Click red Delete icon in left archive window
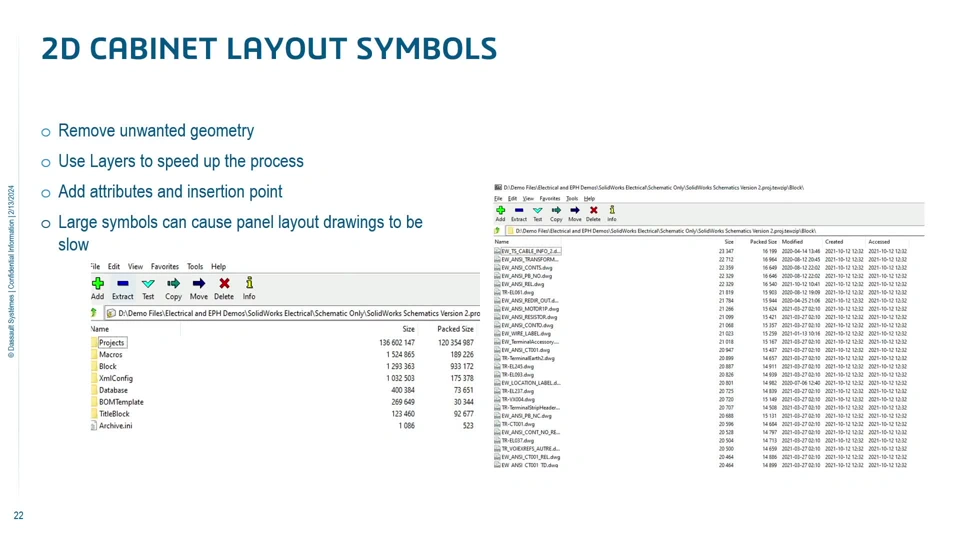Image resolution: width=960 pixels, height=540 pixels. point(224,283)
